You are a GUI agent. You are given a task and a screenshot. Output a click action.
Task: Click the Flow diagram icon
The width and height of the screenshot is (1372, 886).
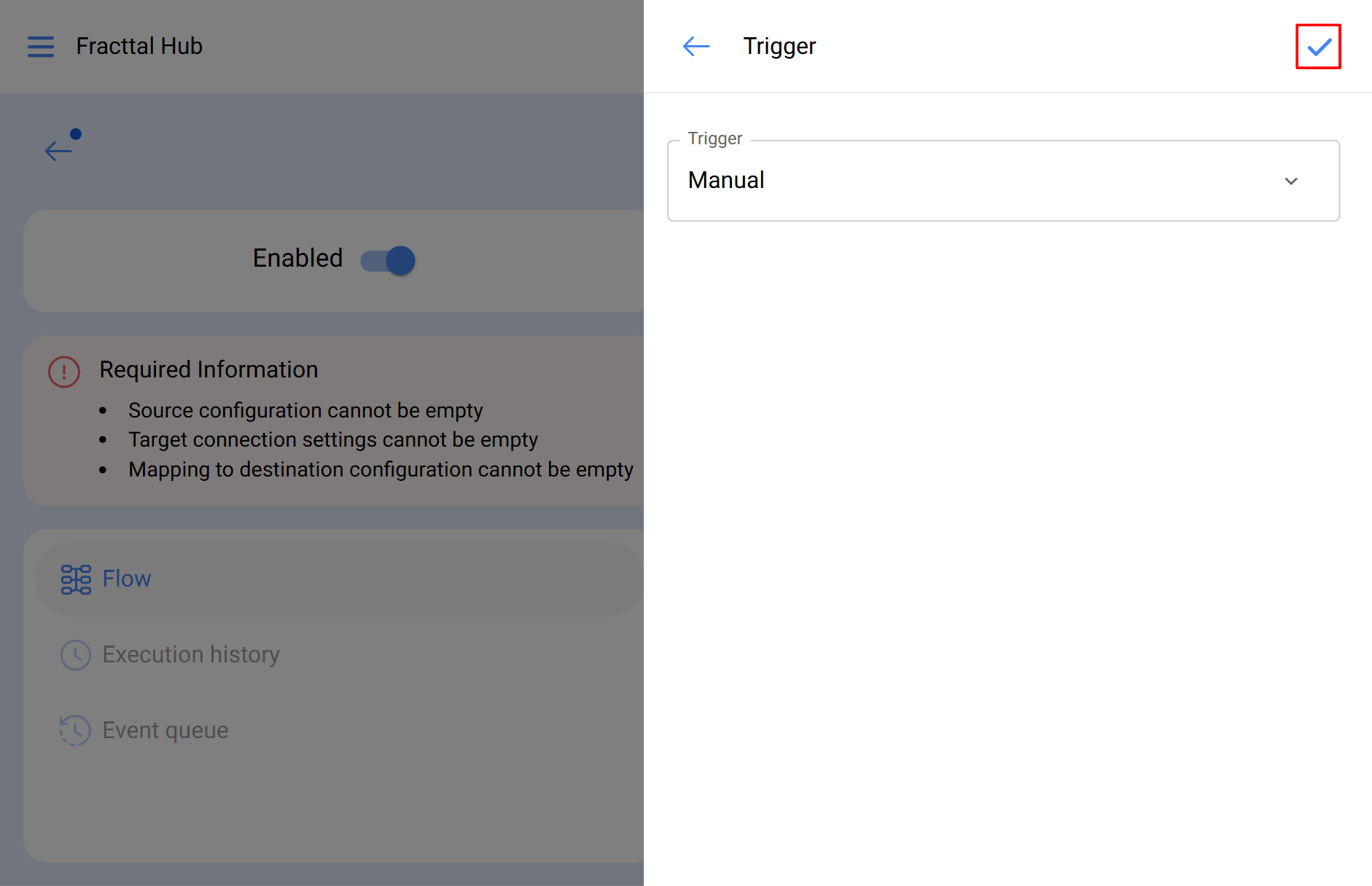(76, 579)
